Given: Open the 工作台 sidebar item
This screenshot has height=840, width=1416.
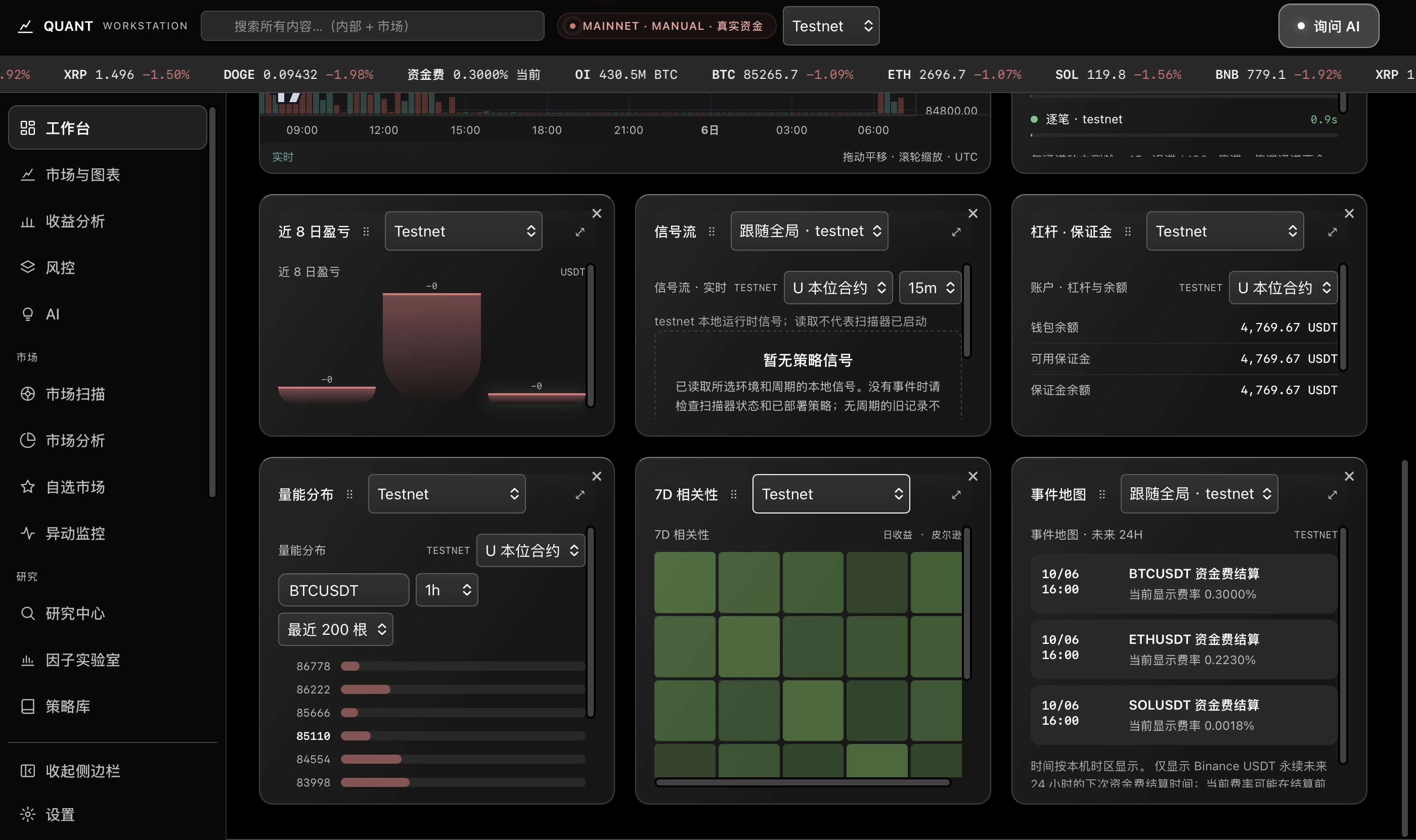Looking at the screenshot, I should pyautogui.click(x=108, y=128).
